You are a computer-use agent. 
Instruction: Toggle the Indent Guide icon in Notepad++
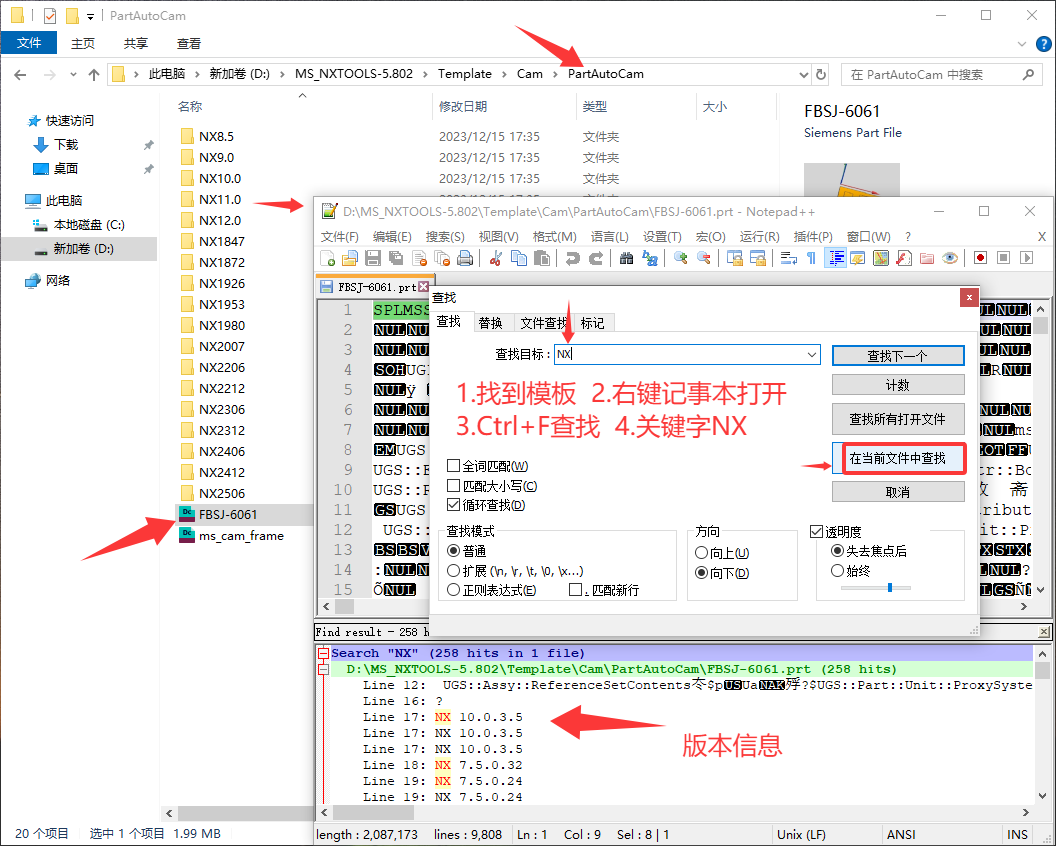coord(835,258)
